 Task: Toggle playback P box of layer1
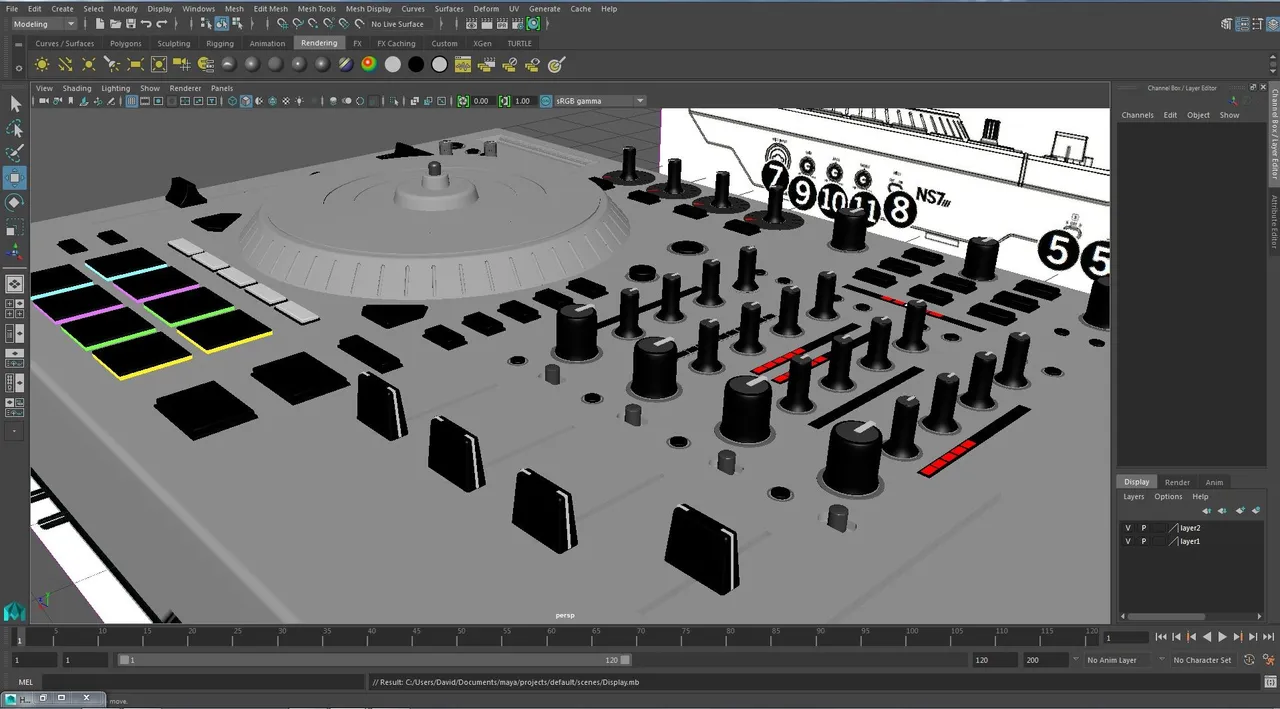1144,541
